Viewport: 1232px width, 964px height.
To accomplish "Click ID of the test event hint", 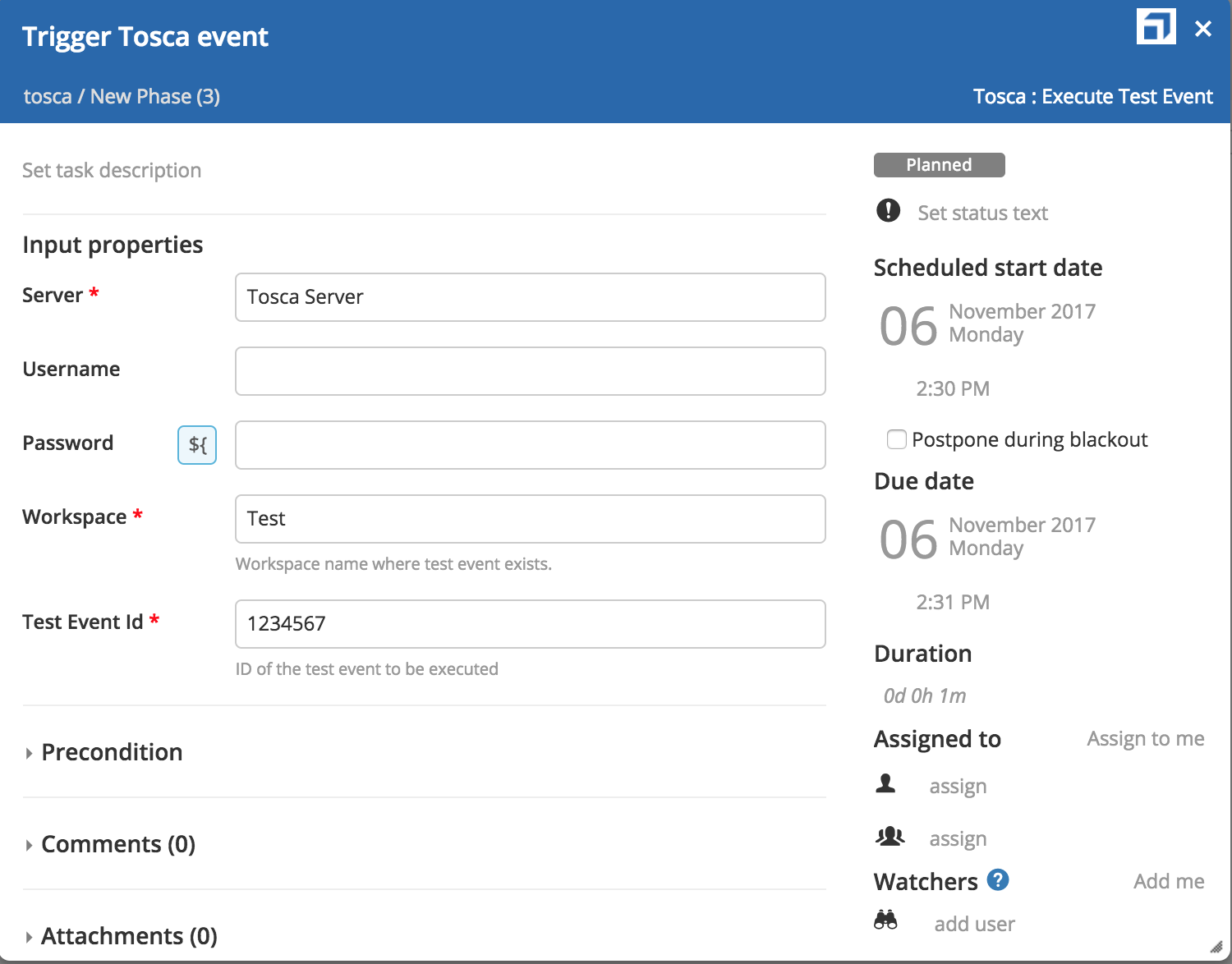I will [367, 669].
